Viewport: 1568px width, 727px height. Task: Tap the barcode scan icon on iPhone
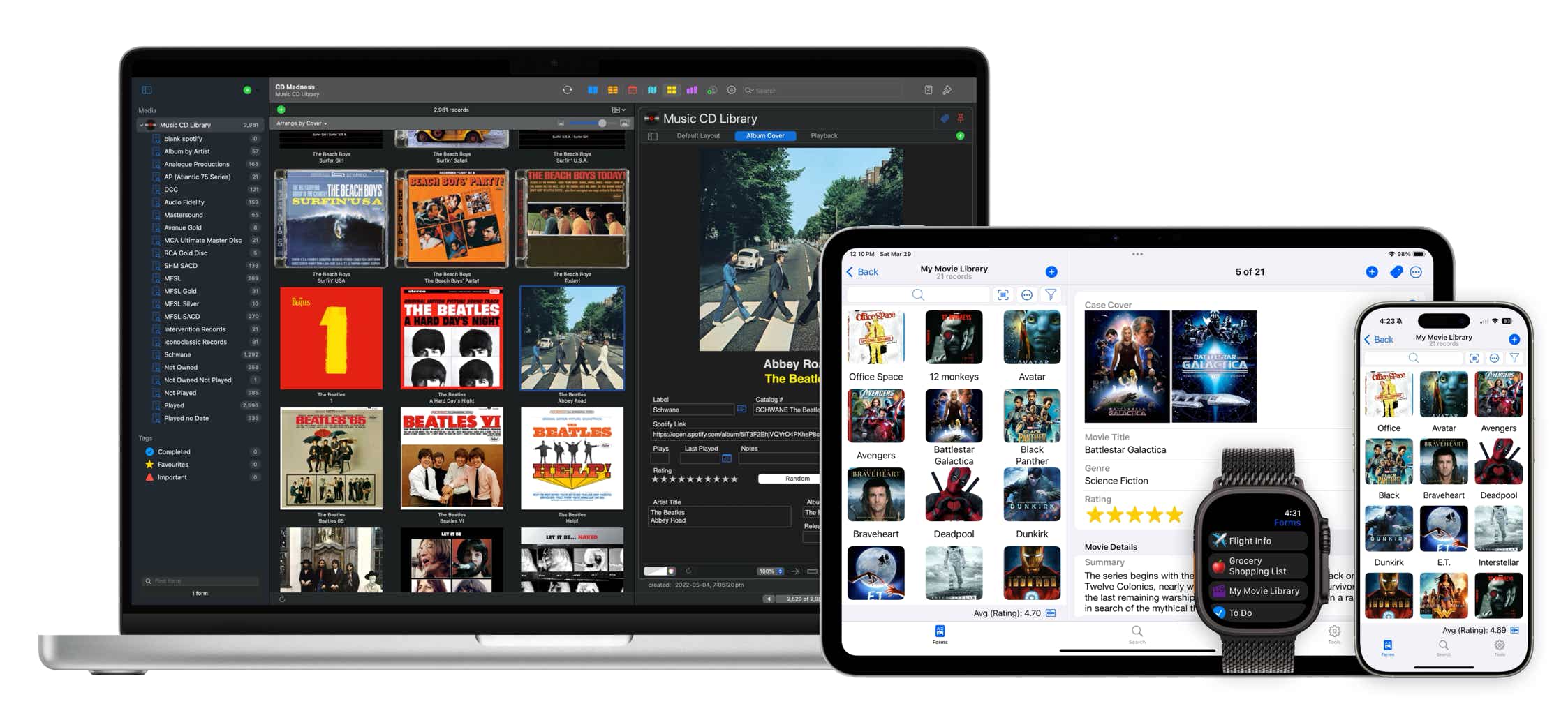[x=1474, y=358]
